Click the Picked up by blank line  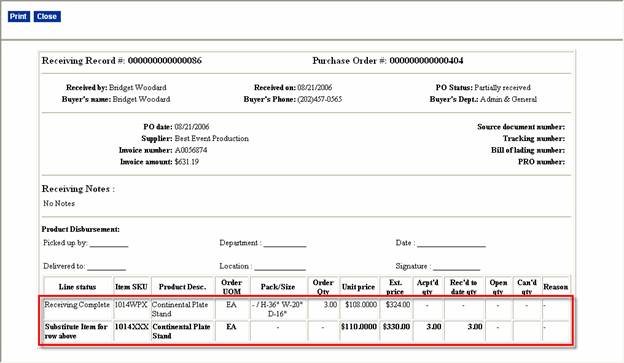(x=109, y=244)
